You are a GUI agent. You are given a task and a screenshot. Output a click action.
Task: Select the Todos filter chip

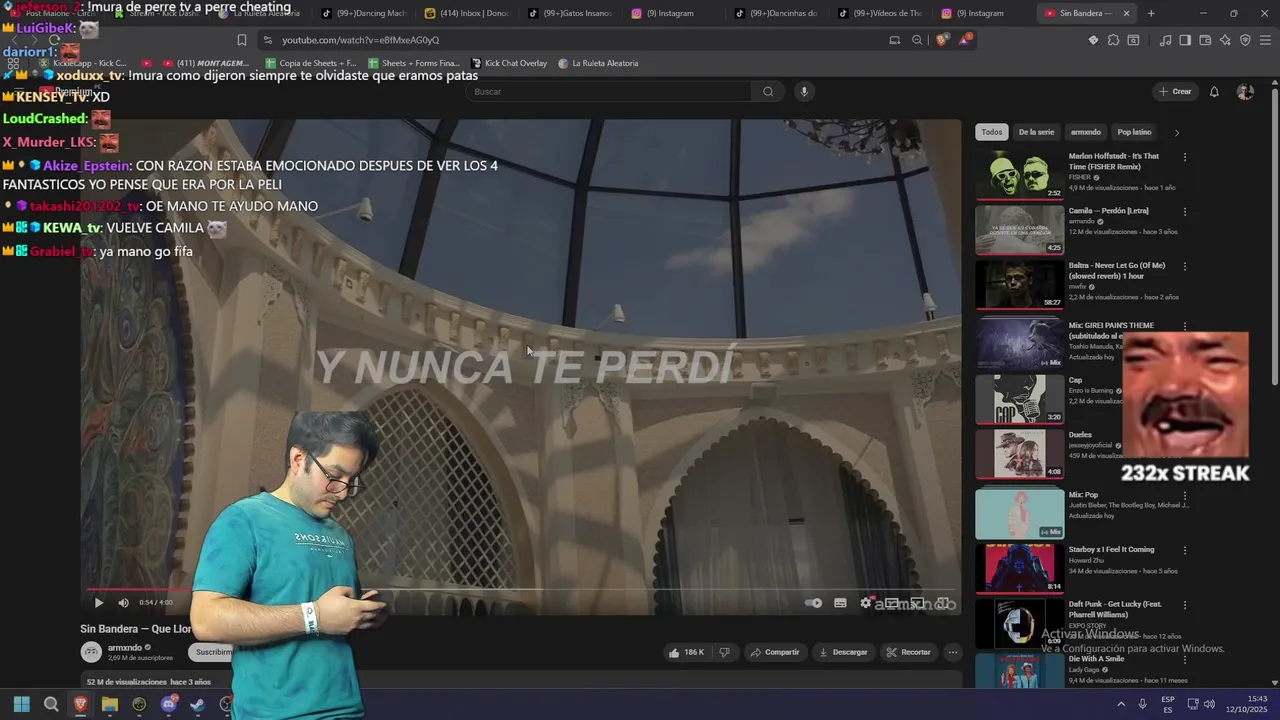tap(991, 132)
